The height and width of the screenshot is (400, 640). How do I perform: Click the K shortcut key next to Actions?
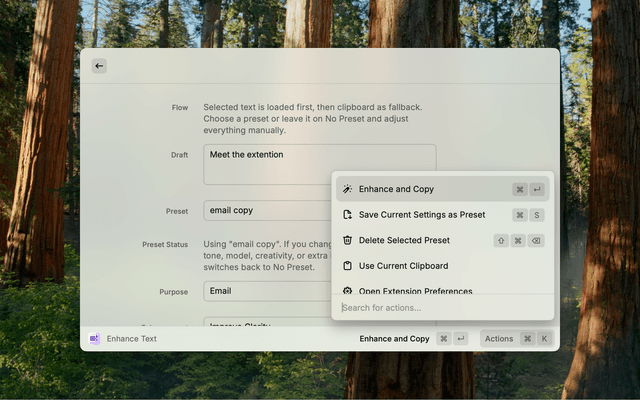pos(544,339)
